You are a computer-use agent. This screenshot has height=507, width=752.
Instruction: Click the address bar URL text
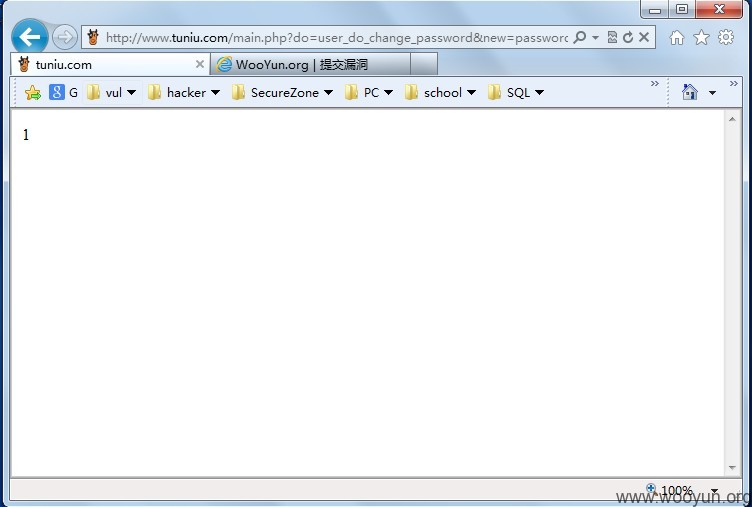[x=337, y=37]
